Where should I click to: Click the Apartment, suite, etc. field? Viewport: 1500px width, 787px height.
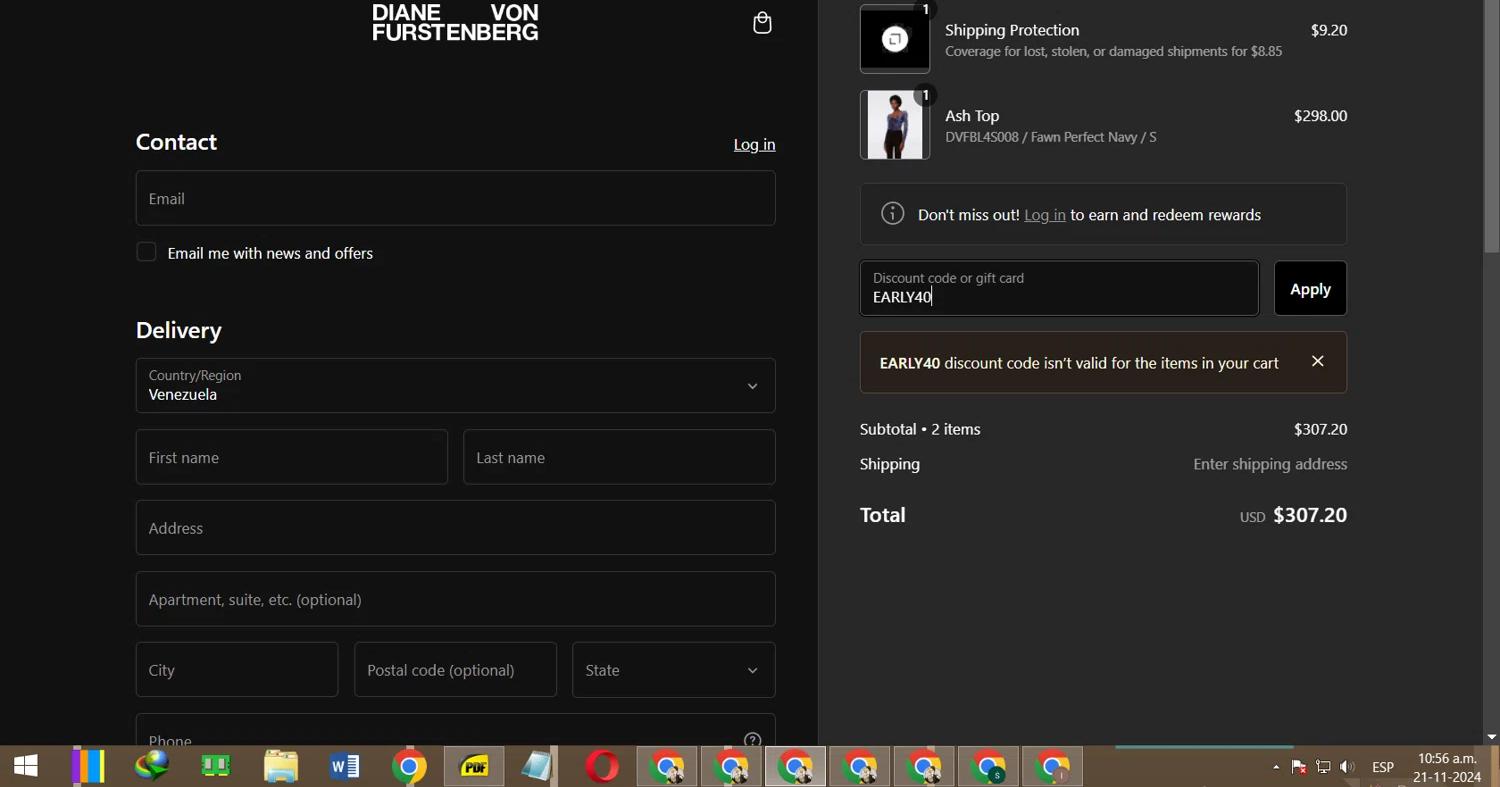(455, 599)
